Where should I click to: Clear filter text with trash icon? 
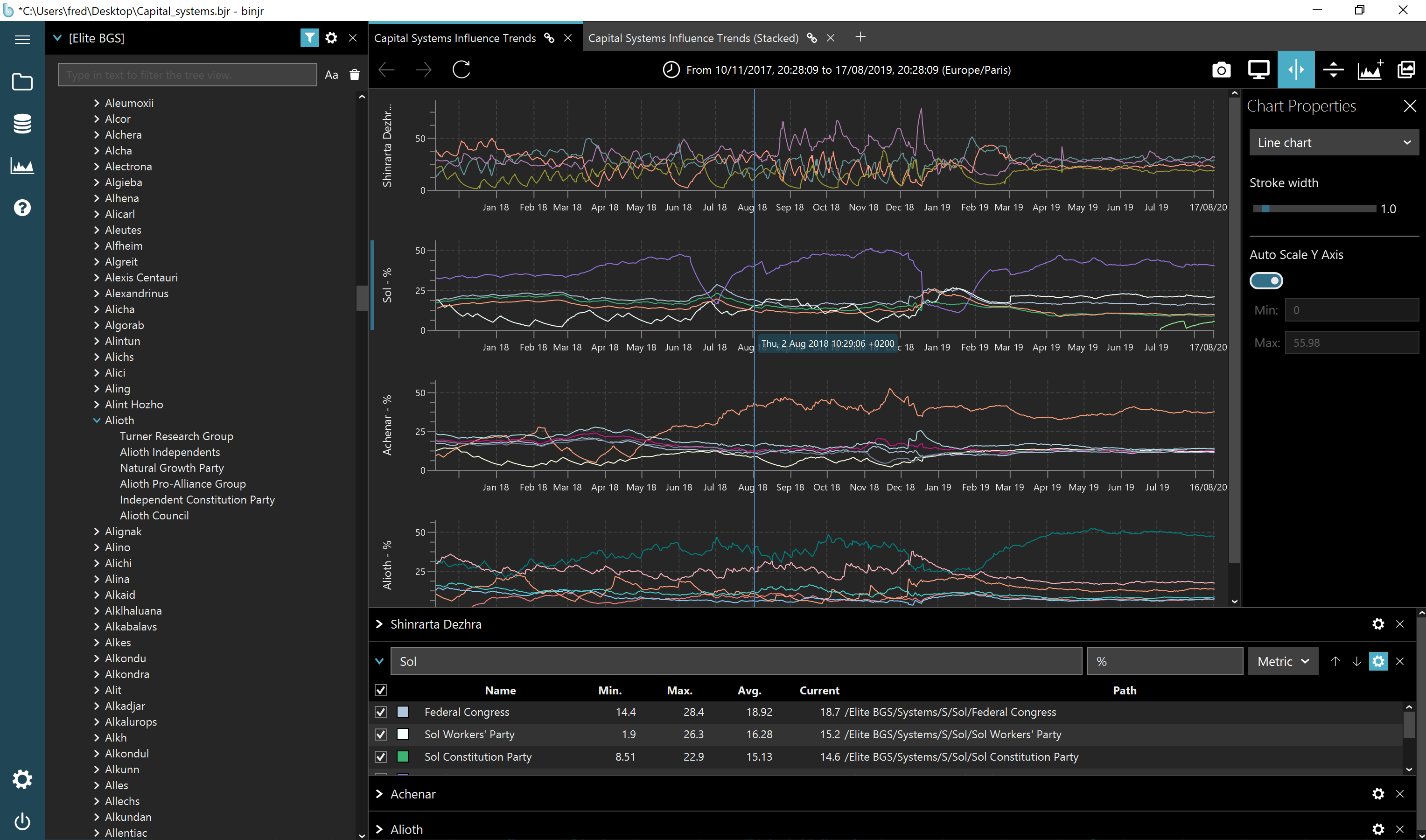(x=355, y=75)
